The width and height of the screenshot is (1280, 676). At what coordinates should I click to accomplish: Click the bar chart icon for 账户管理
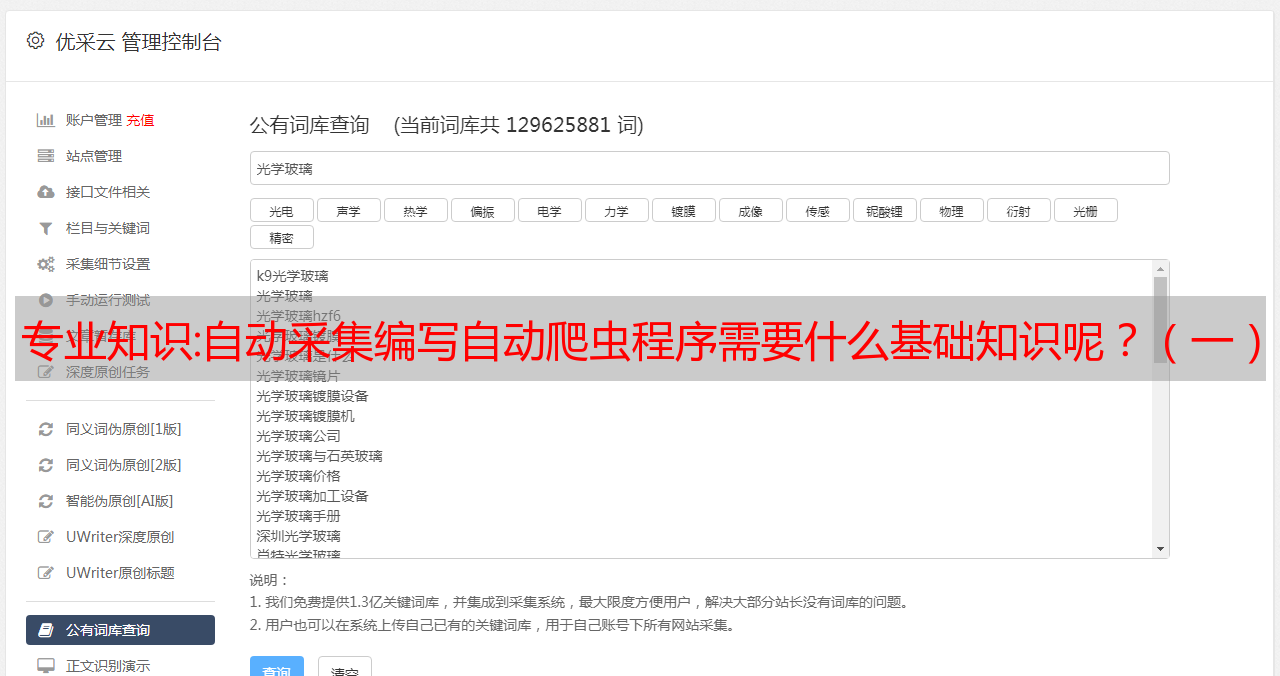45,120
